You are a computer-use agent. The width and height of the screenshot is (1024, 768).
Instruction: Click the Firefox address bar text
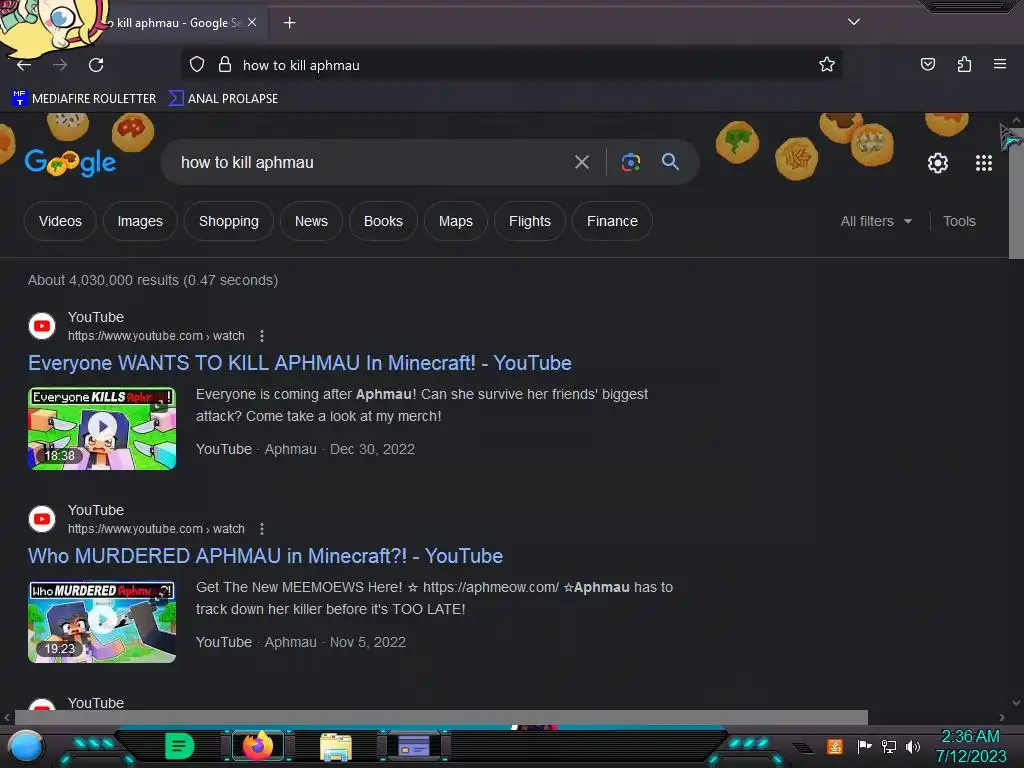(301, 65)
